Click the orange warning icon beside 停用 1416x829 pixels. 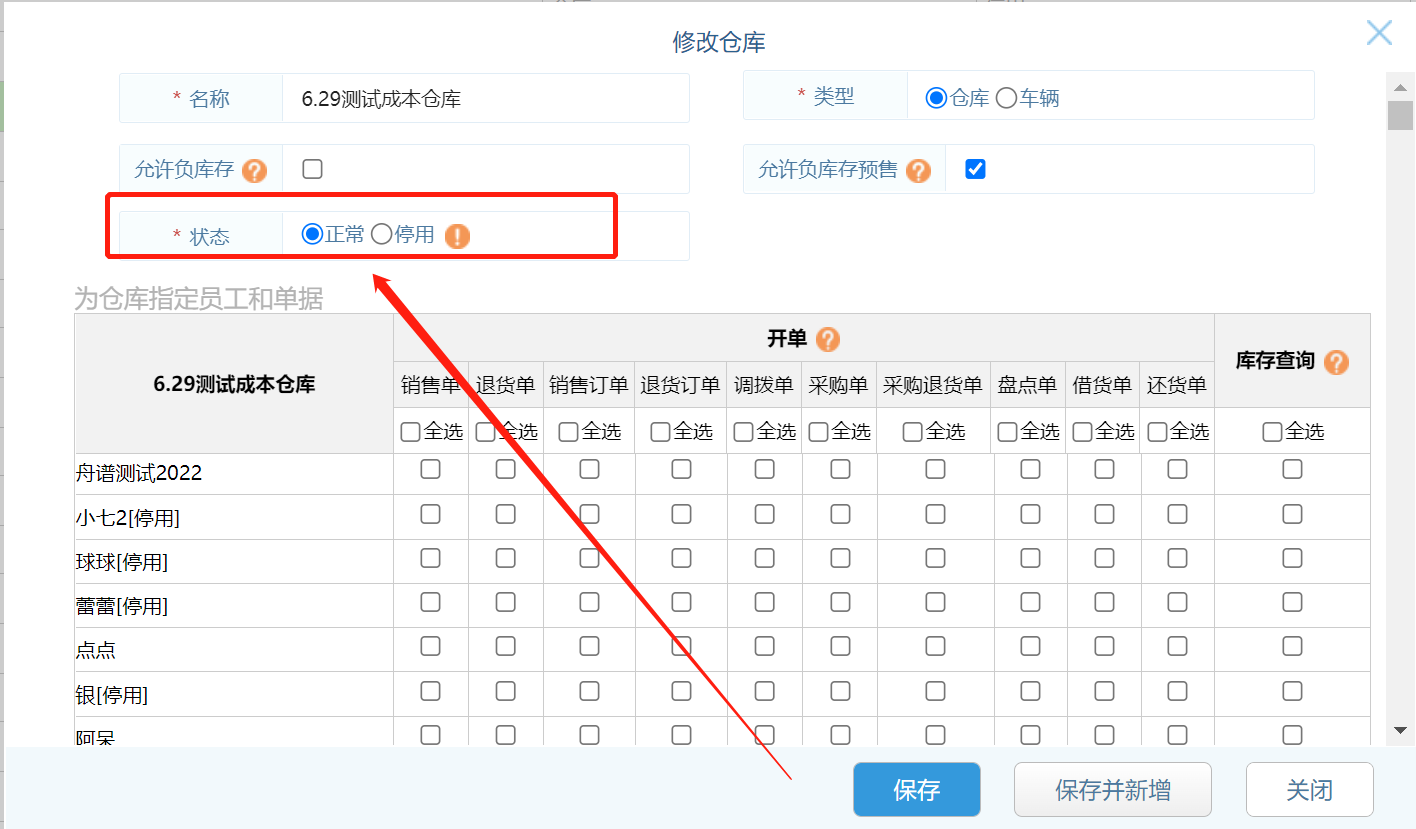click(457, 237)
